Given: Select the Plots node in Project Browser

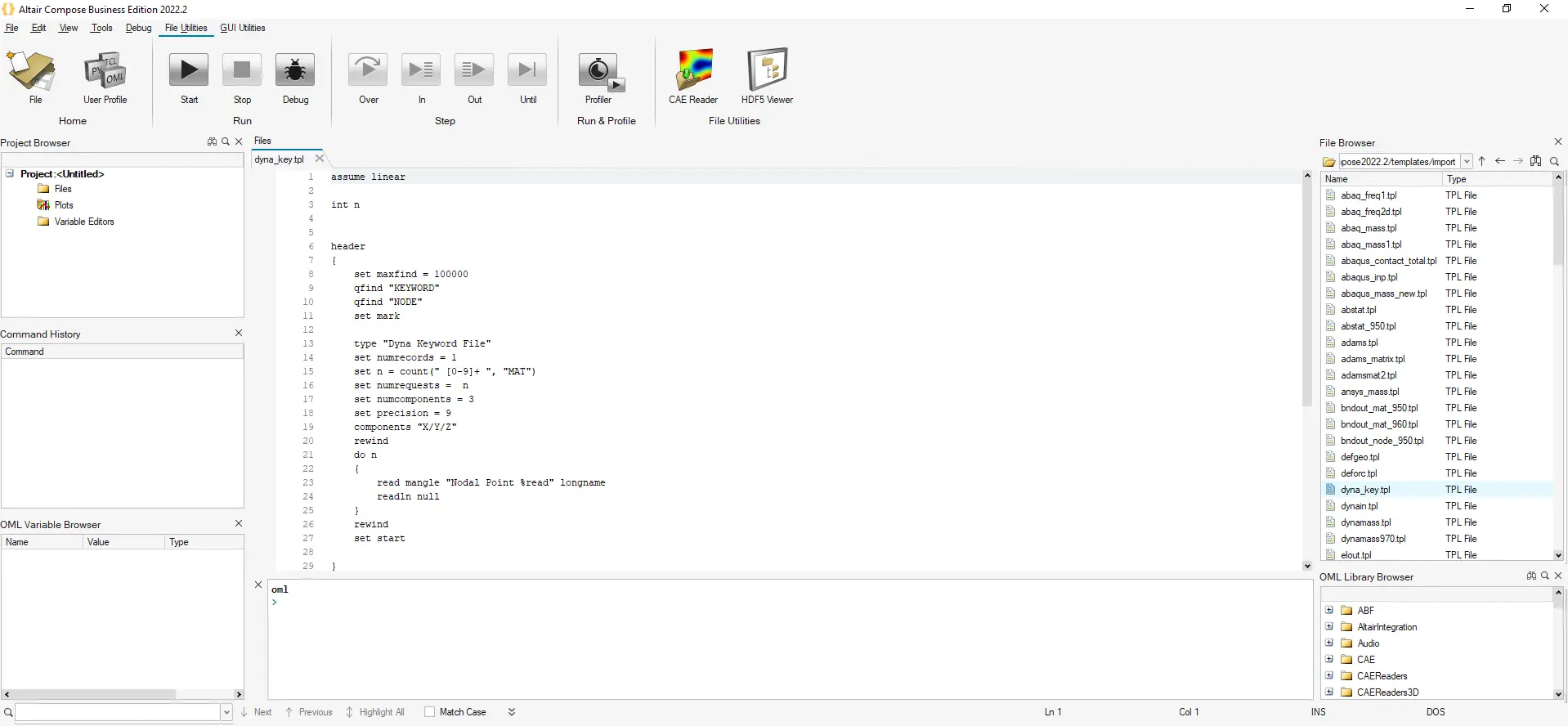Looking at the screenshot, I should click(x=64, y=205).
